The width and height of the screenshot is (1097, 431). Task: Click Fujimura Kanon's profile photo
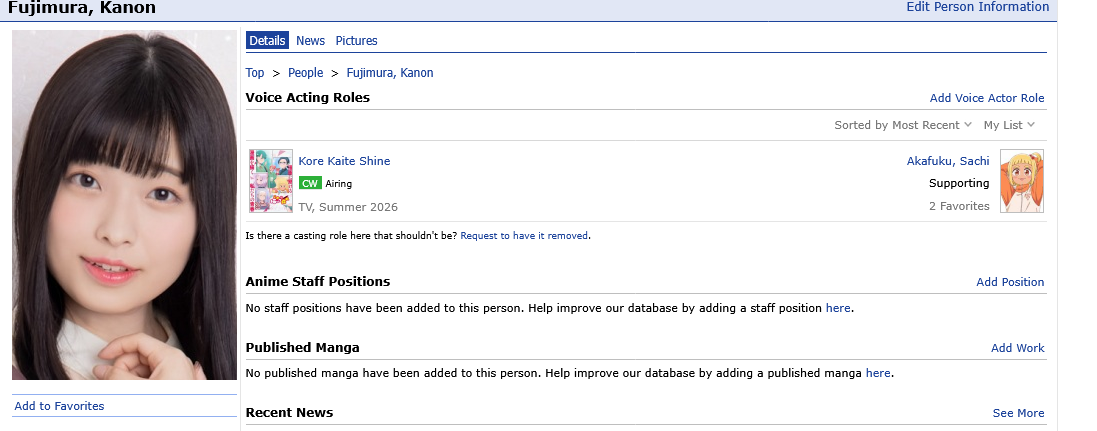click(x=125, y=205)
